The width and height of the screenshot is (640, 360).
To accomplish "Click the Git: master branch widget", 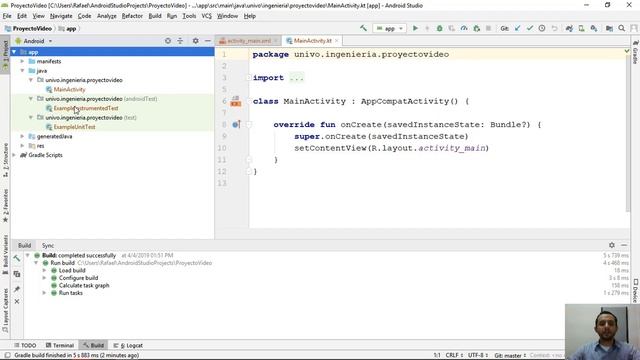I will 510,356.
